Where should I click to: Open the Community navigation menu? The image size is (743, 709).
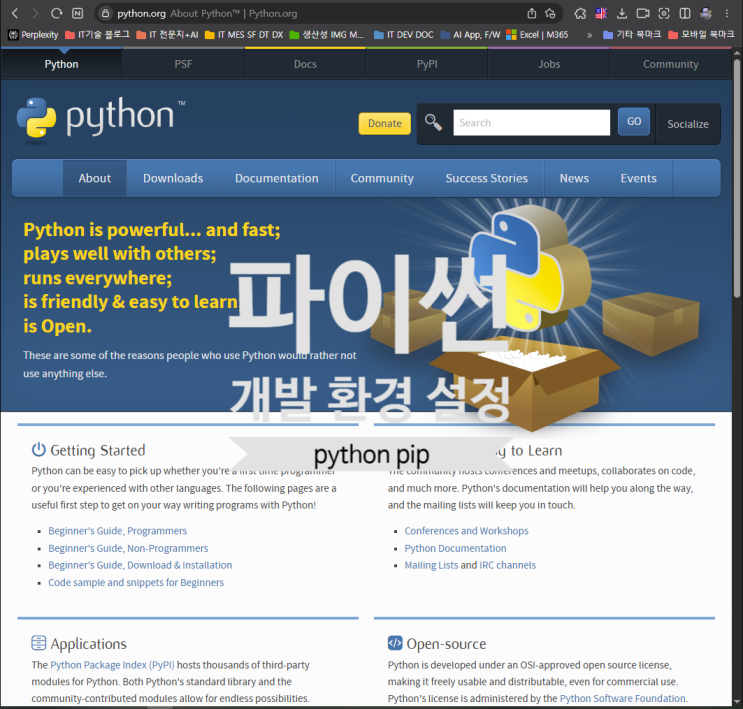click(x=382, y=178)
